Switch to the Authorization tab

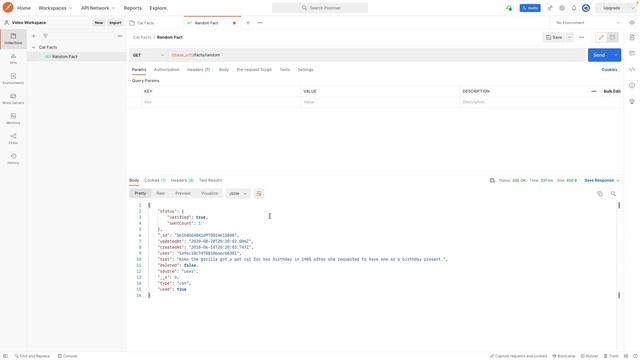pyautogui.click(x=167, y=70)
